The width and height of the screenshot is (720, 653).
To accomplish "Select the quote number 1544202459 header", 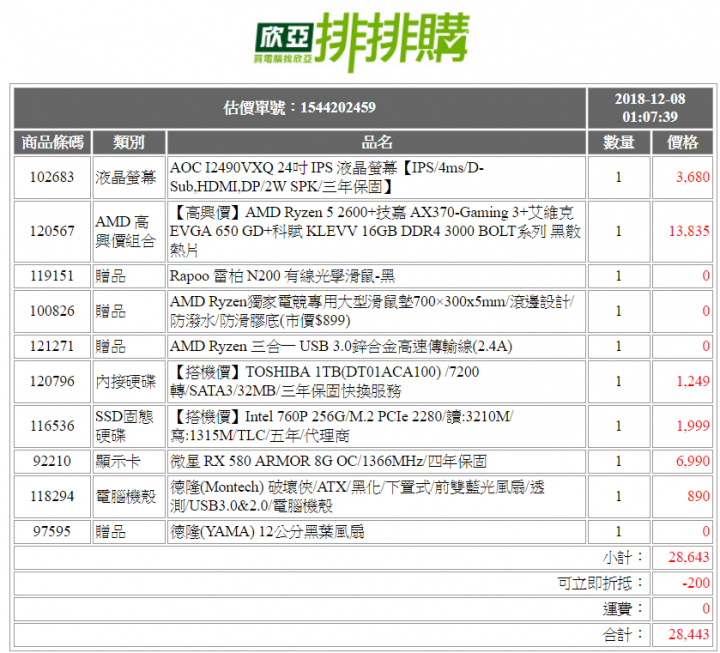I will click(300, 108).
